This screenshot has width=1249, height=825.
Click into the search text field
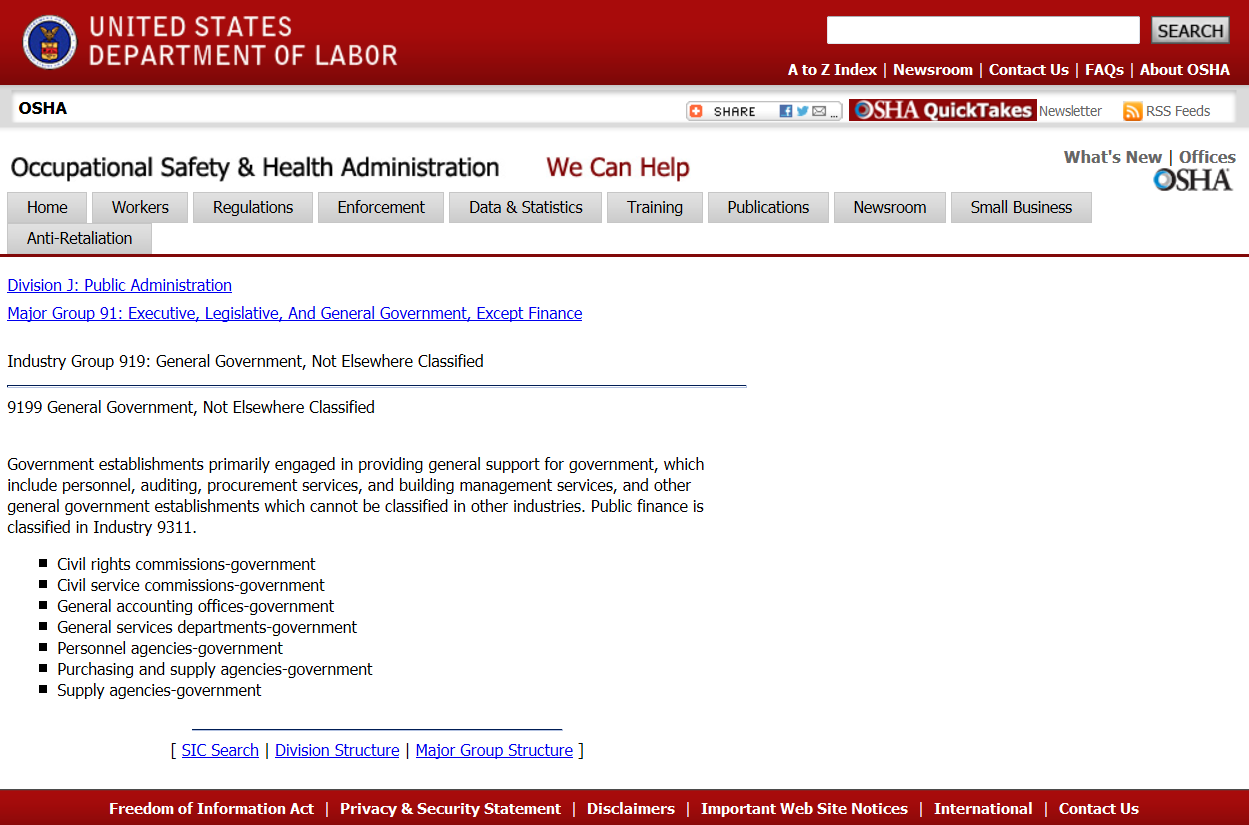[983, 30]
